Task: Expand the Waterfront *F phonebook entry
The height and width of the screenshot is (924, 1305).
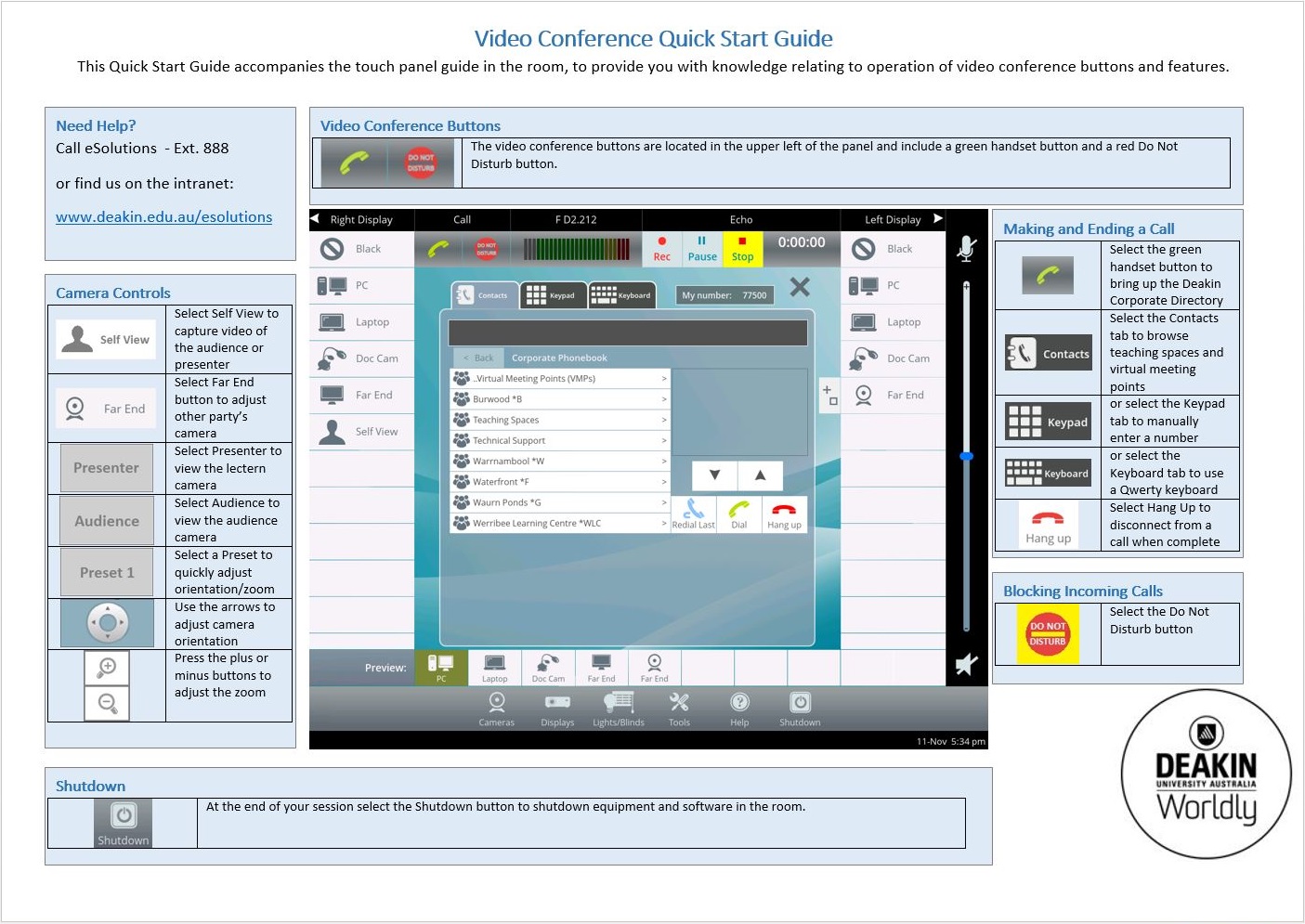Action: coord(560,482)
